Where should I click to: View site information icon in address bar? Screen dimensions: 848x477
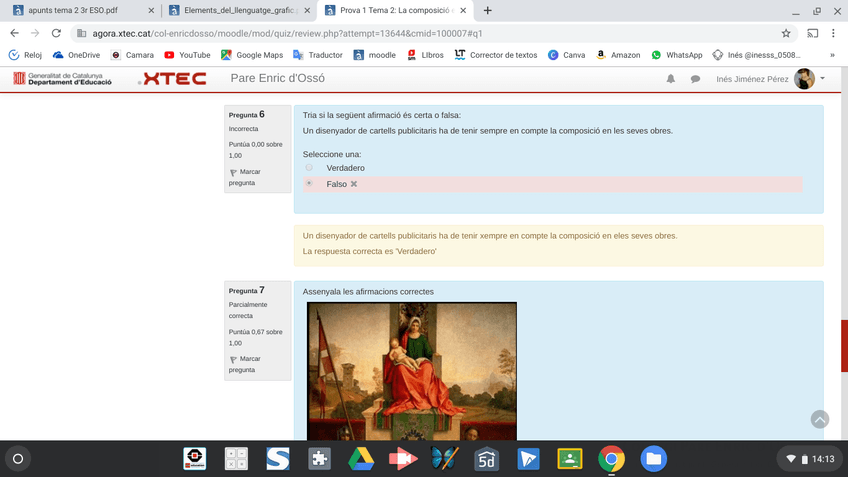click(82, 33)
